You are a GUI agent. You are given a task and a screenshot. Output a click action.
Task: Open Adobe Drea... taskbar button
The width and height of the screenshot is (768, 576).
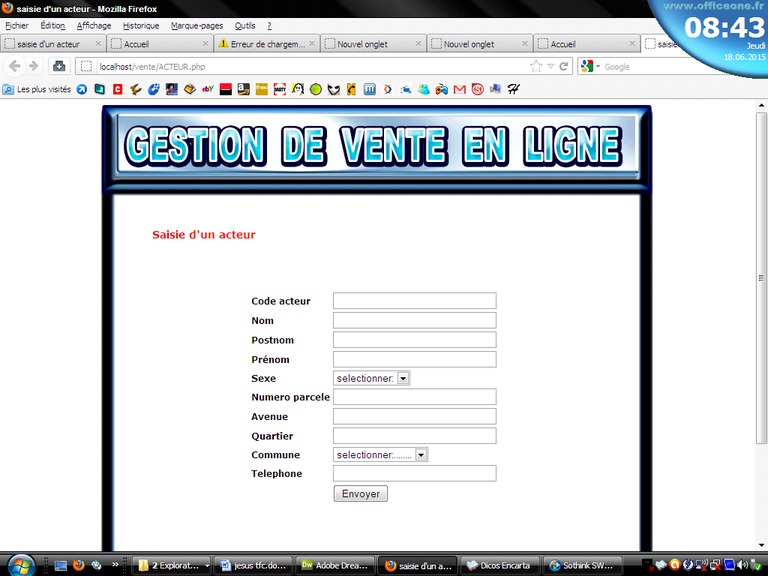tap(336, 565)
